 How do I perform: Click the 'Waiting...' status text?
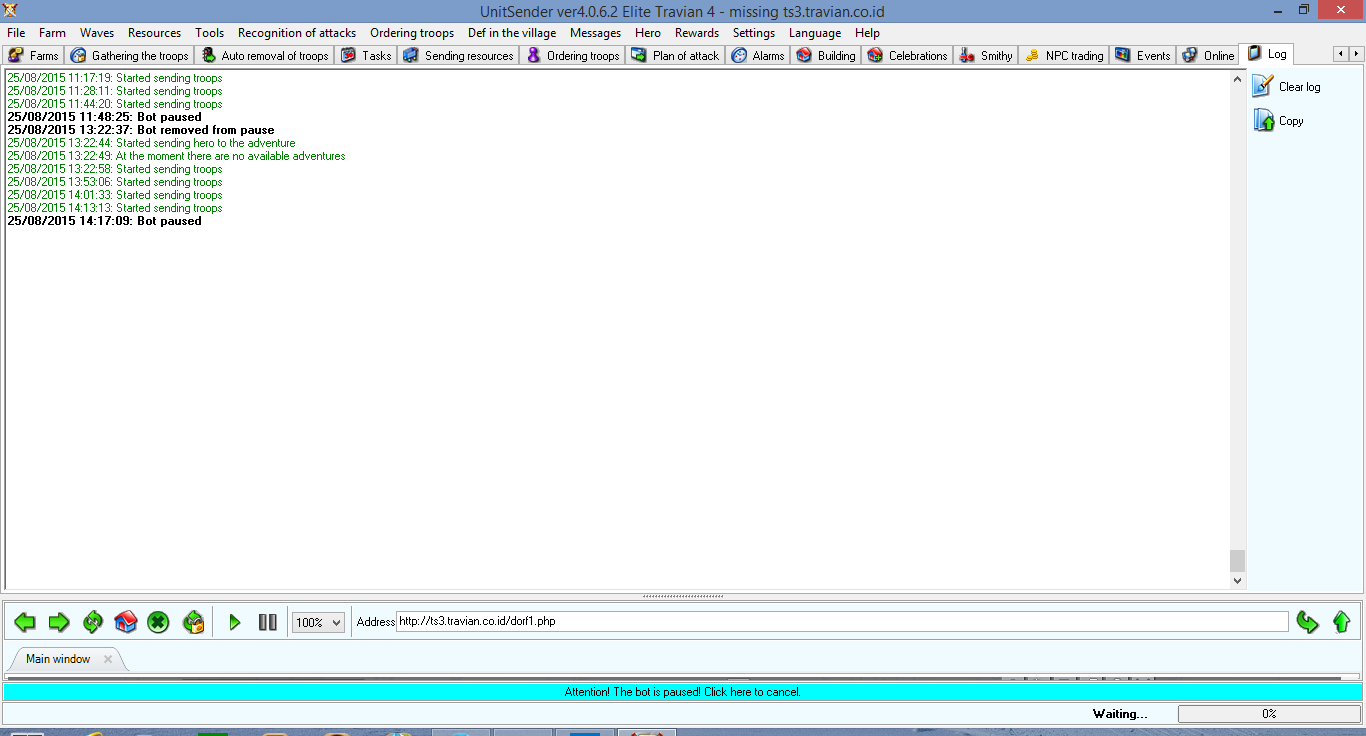(1120, 714)
